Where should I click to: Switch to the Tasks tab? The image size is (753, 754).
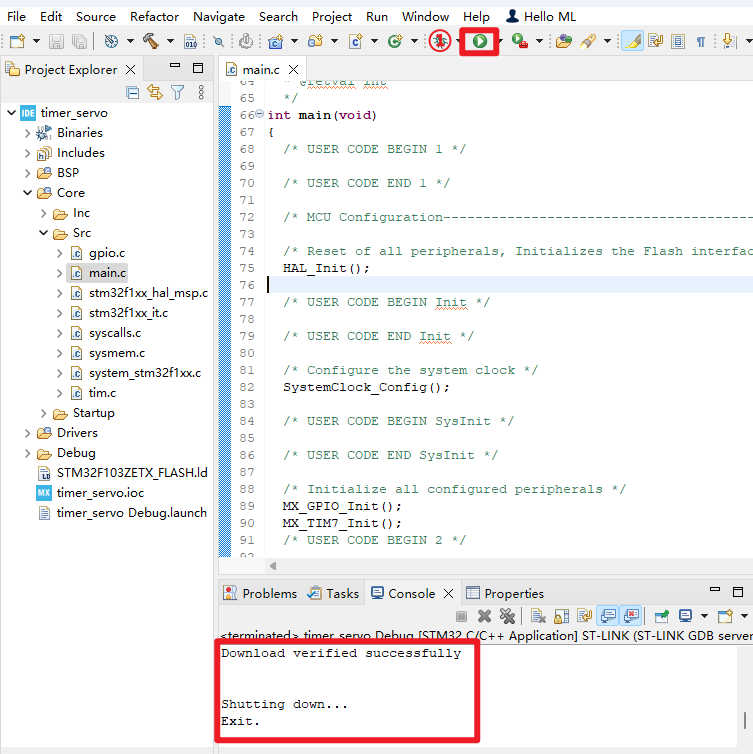pyautogui.click(x=334, y=593)
